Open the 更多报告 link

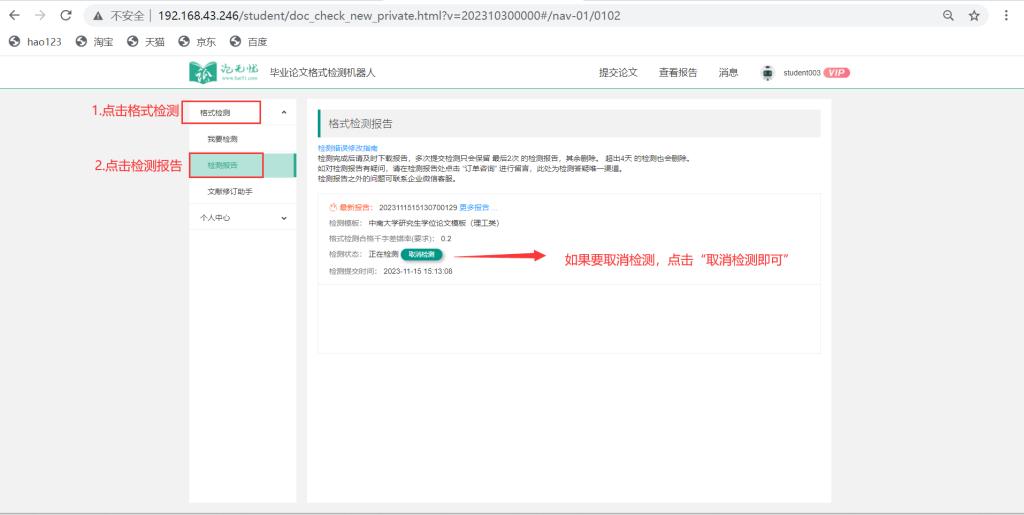click(x=474, y=207)
